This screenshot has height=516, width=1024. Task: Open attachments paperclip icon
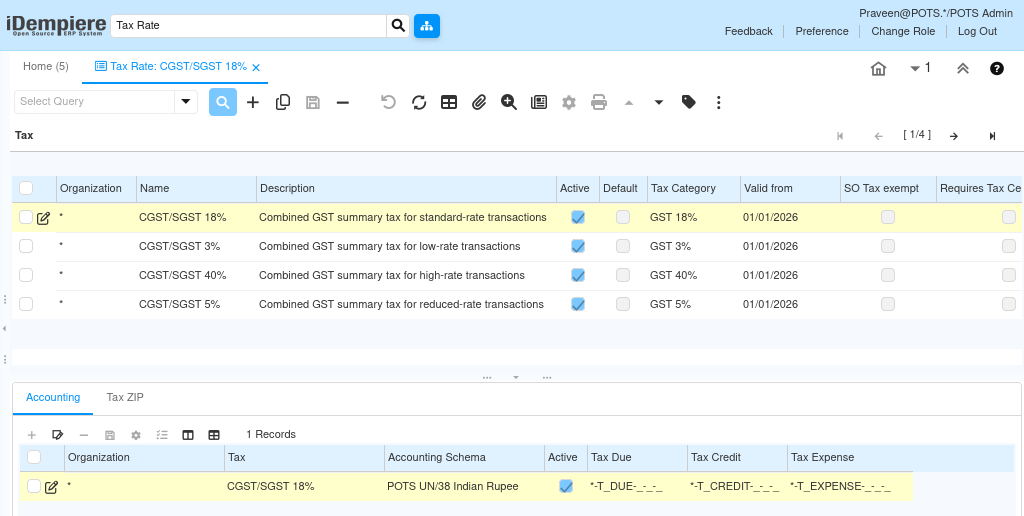[479, 102]
